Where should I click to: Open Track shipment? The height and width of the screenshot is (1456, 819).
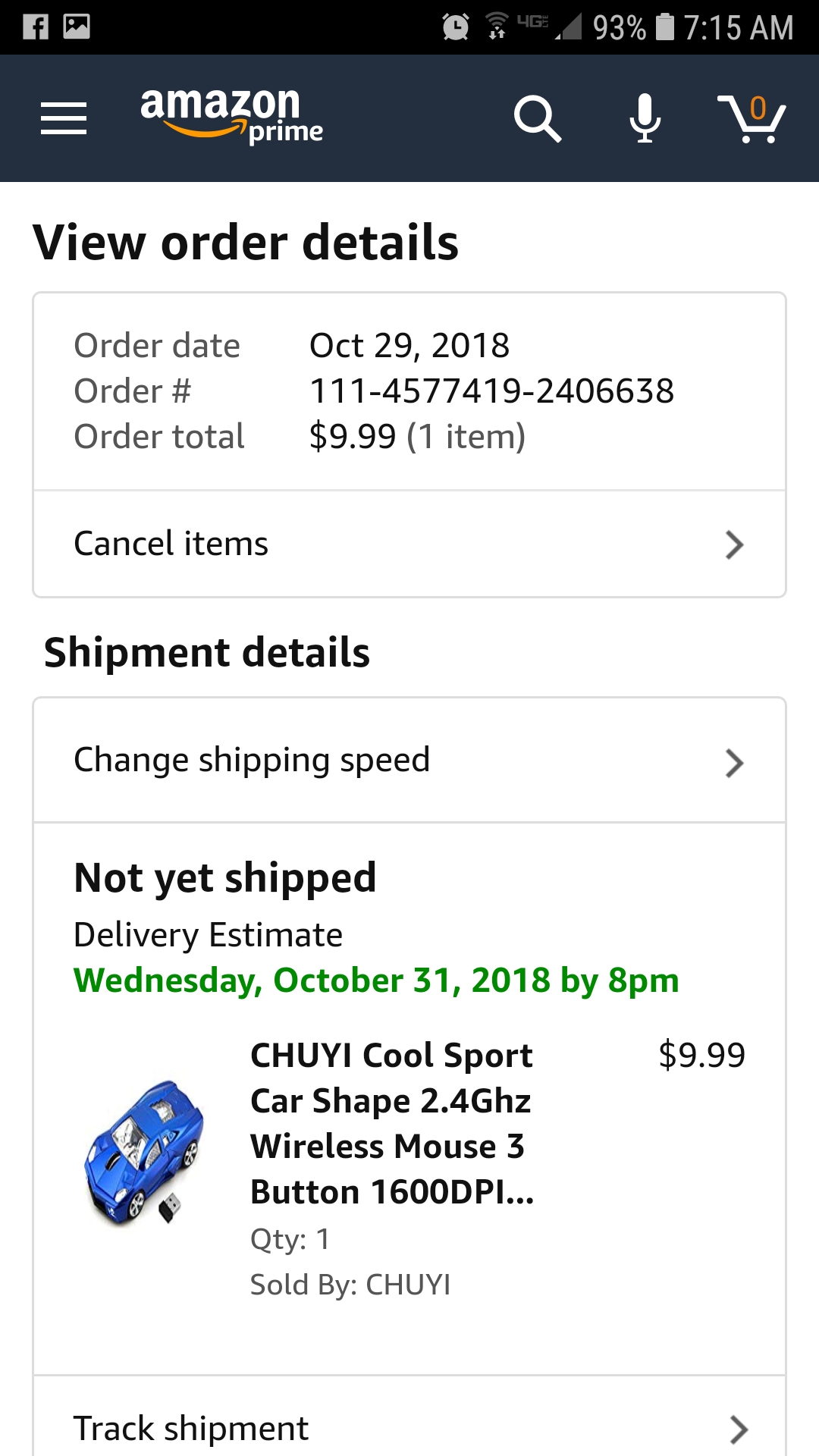(191, 1429)
